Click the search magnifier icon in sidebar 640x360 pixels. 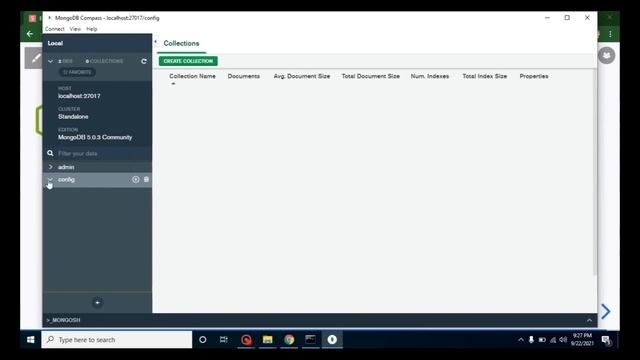(50, 153)
